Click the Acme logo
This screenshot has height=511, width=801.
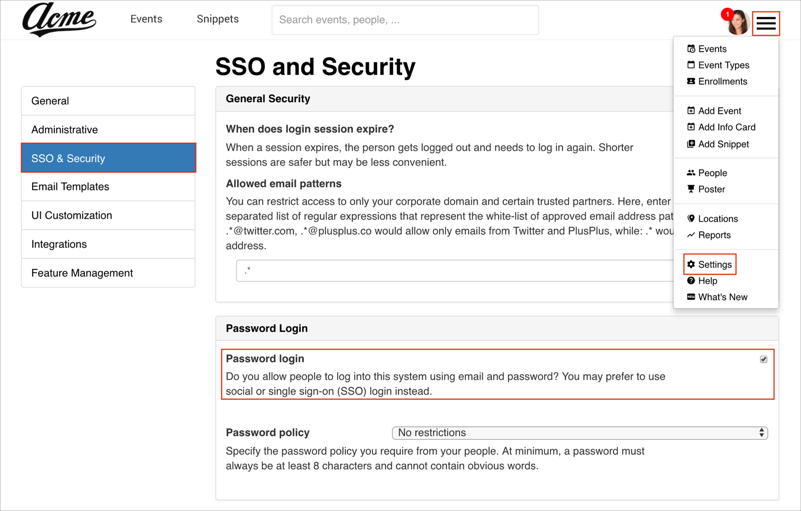[x=59, y=20]
